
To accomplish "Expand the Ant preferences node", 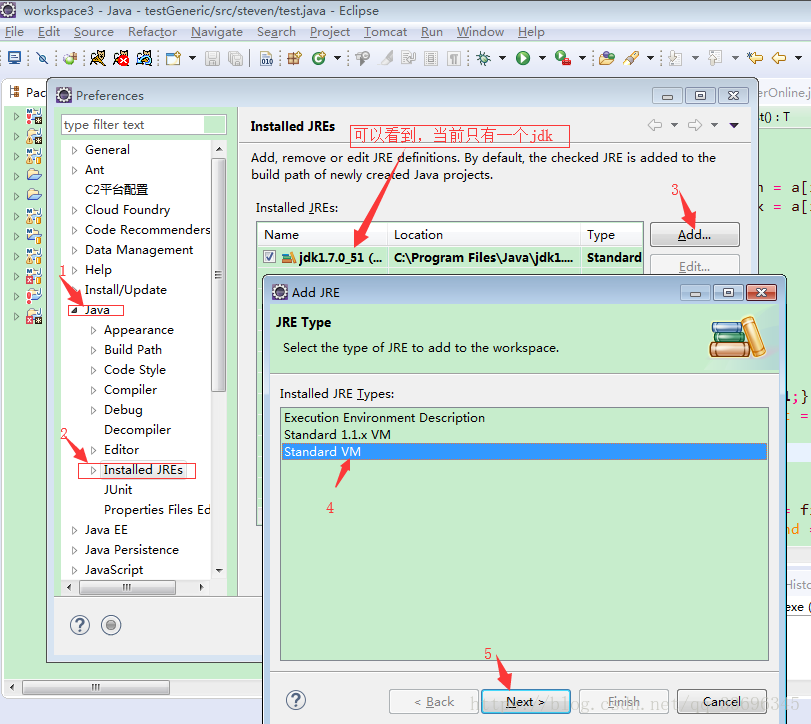I will (74, 170).
